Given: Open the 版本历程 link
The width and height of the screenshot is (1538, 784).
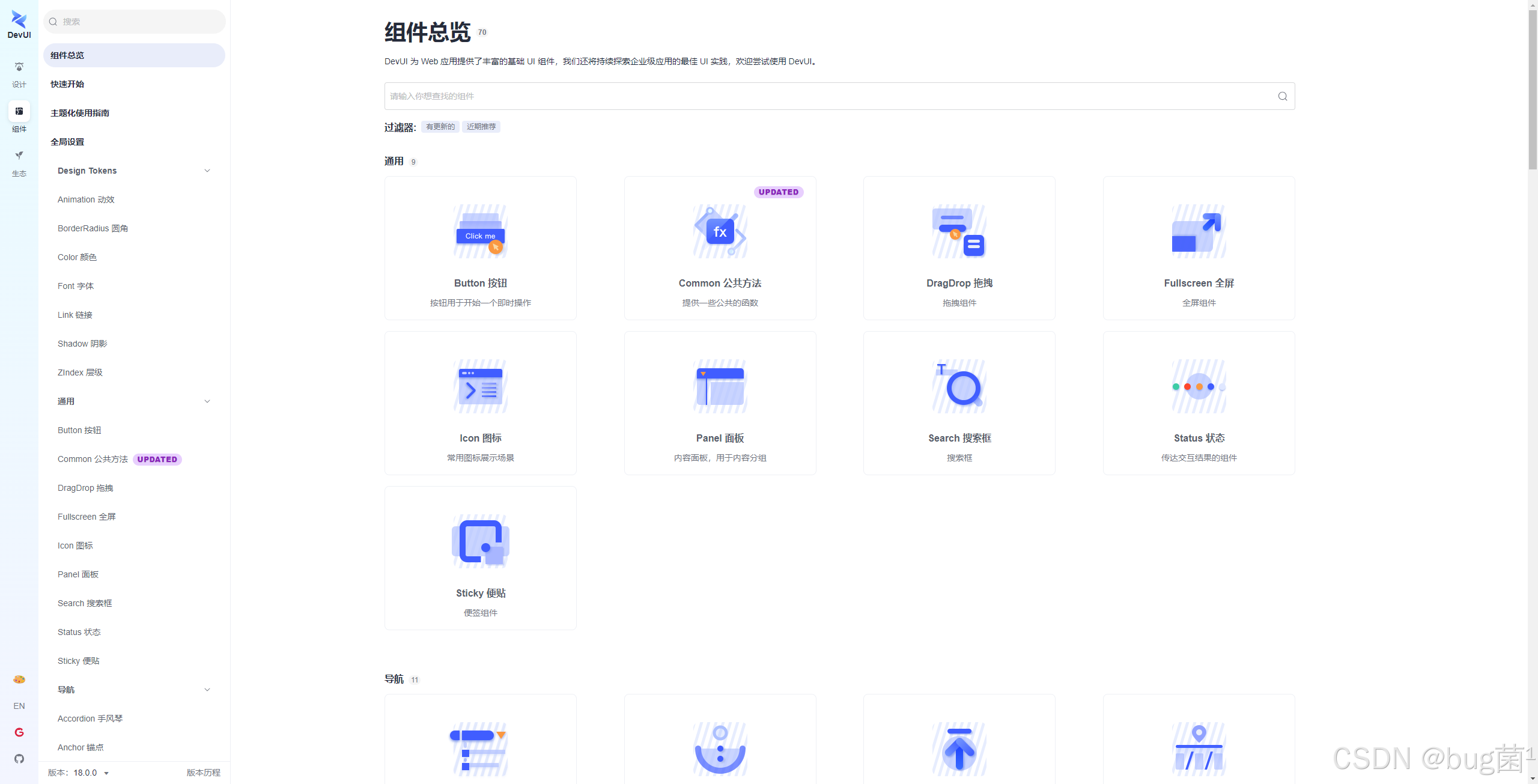Looking at the screenshot, I should (203, 773).
